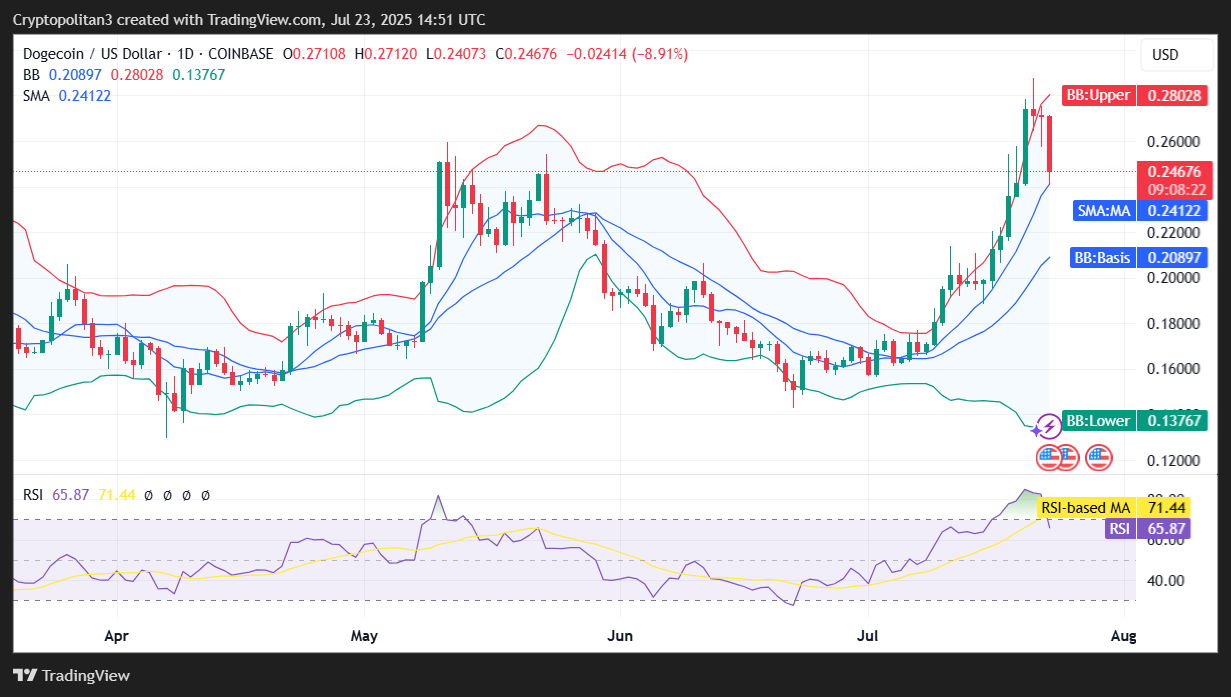Click the TradingView logo in the bottom-left corner
This screenshot has width=1231, height=697.
click(x=71, y=675)
